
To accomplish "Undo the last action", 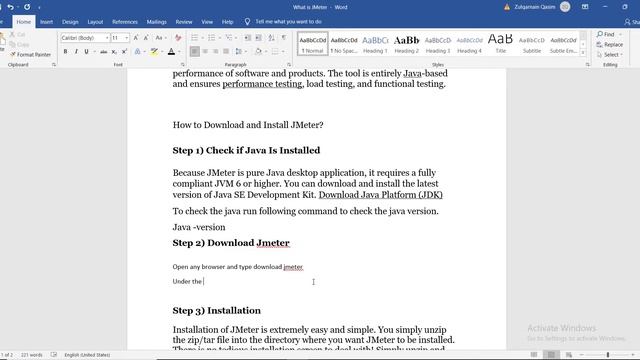I will tap(11, 7).
